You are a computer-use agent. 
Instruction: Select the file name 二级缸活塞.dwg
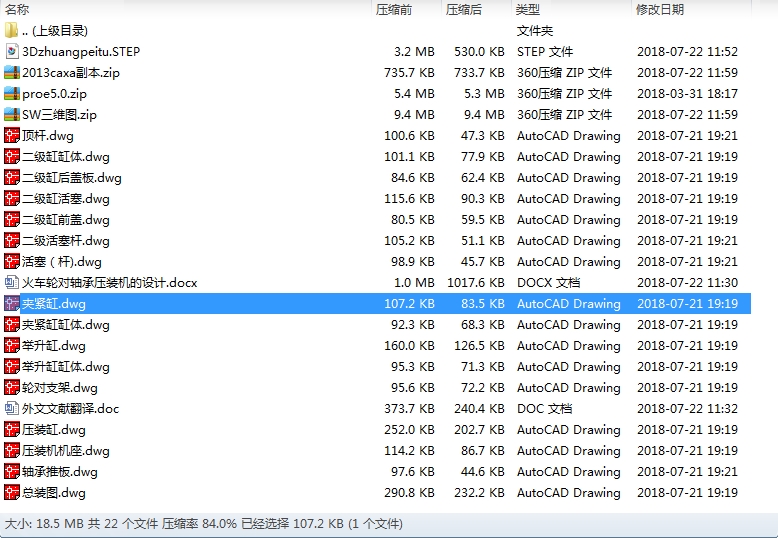(66, 199)
